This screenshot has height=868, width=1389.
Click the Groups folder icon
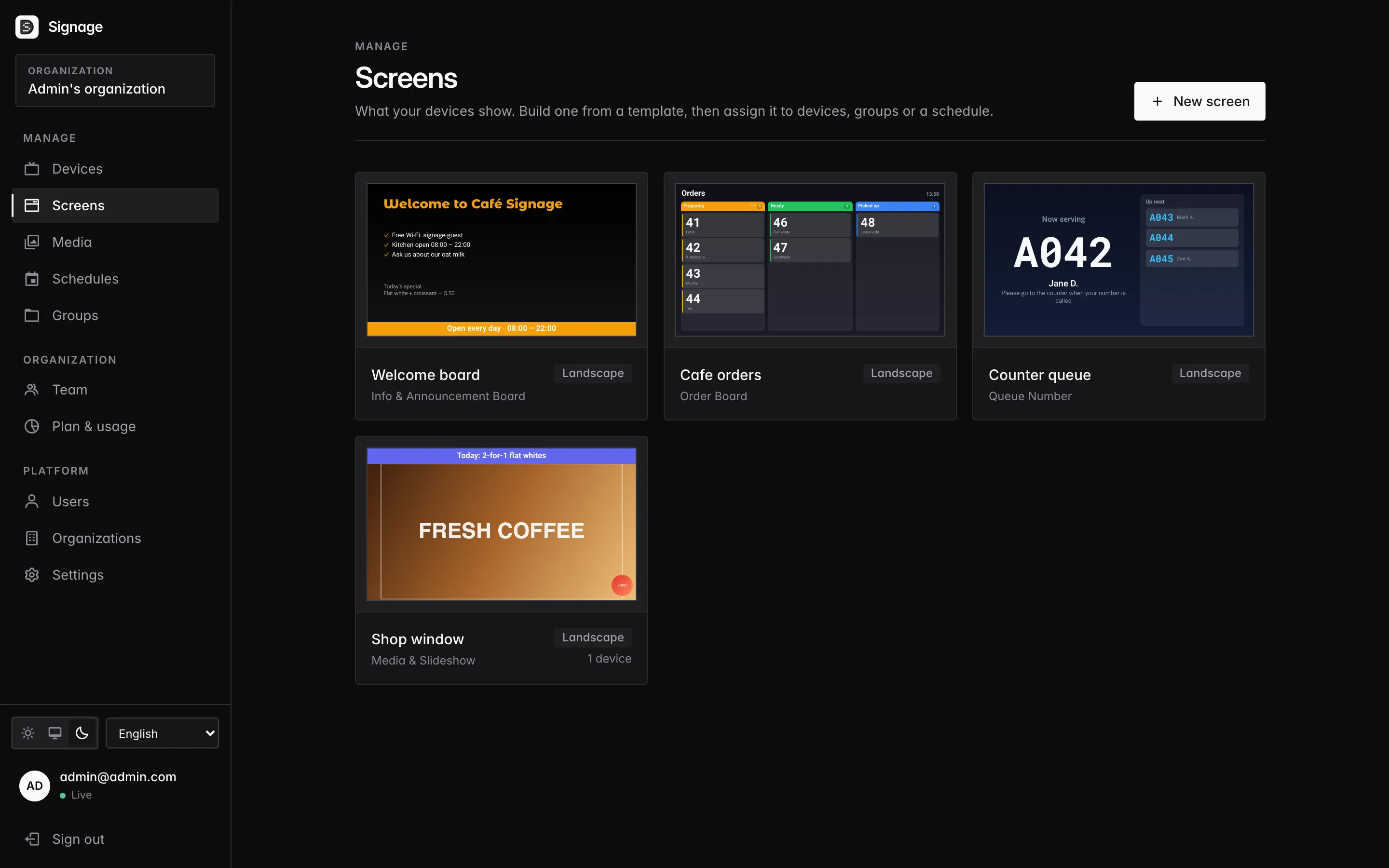[x=32, y=316]
